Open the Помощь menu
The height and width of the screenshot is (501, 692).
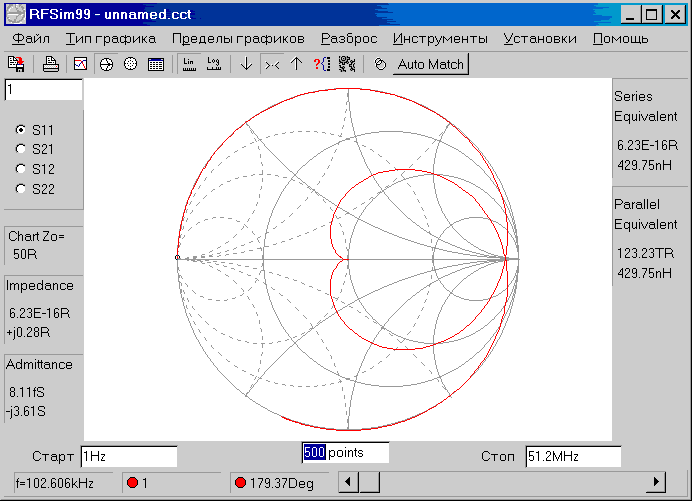point(621,39)
